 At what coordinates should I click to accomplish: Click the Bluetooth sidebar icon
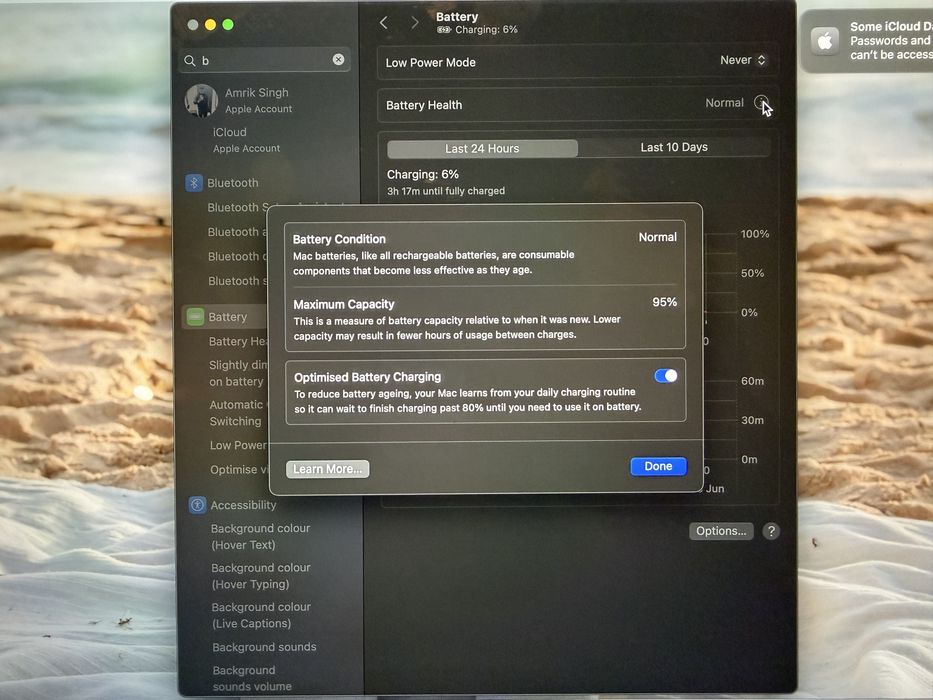point(194,183)
